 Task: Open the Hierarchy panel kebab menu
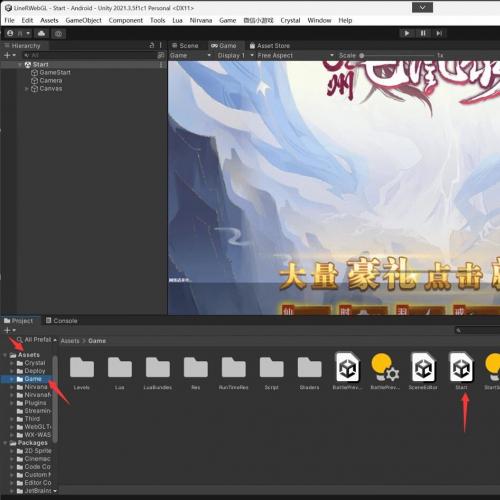[x=161, y=45]
